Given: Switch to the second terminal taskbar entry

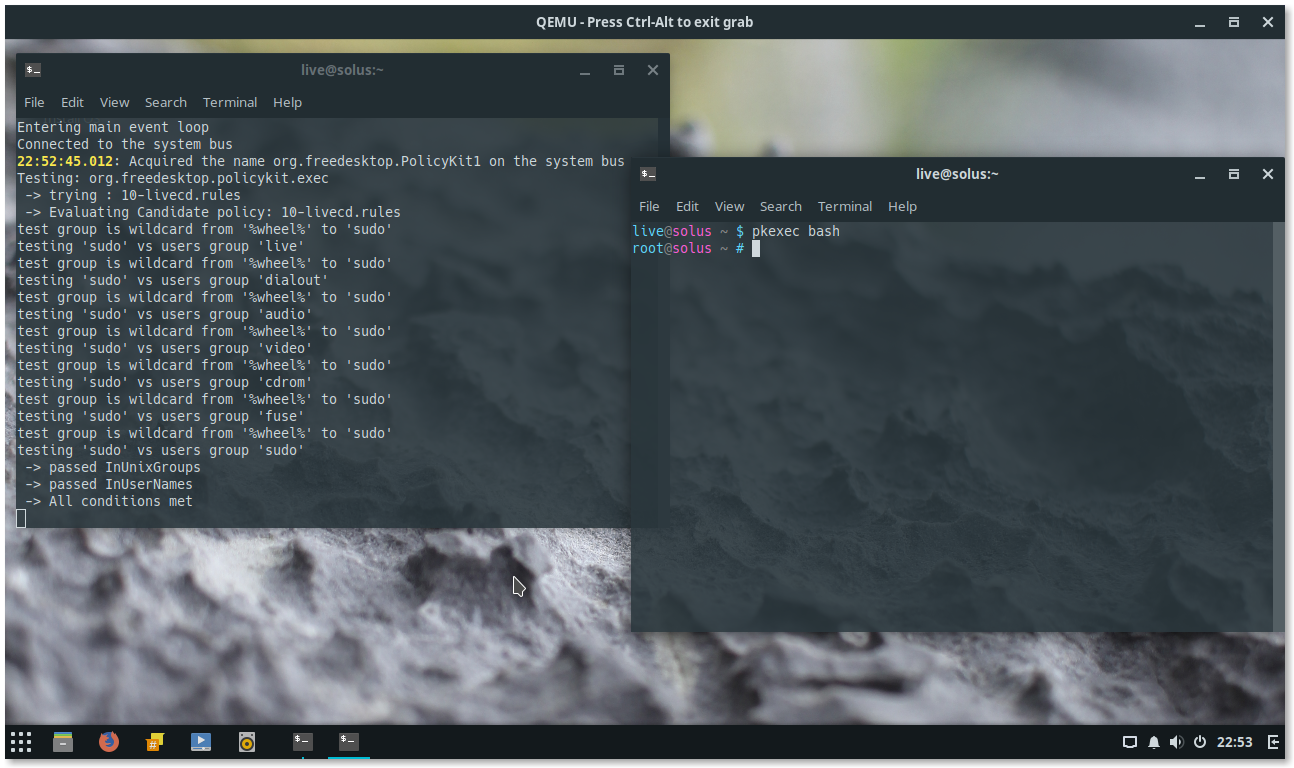Looking at the screenshot, I should coord(349,742).
